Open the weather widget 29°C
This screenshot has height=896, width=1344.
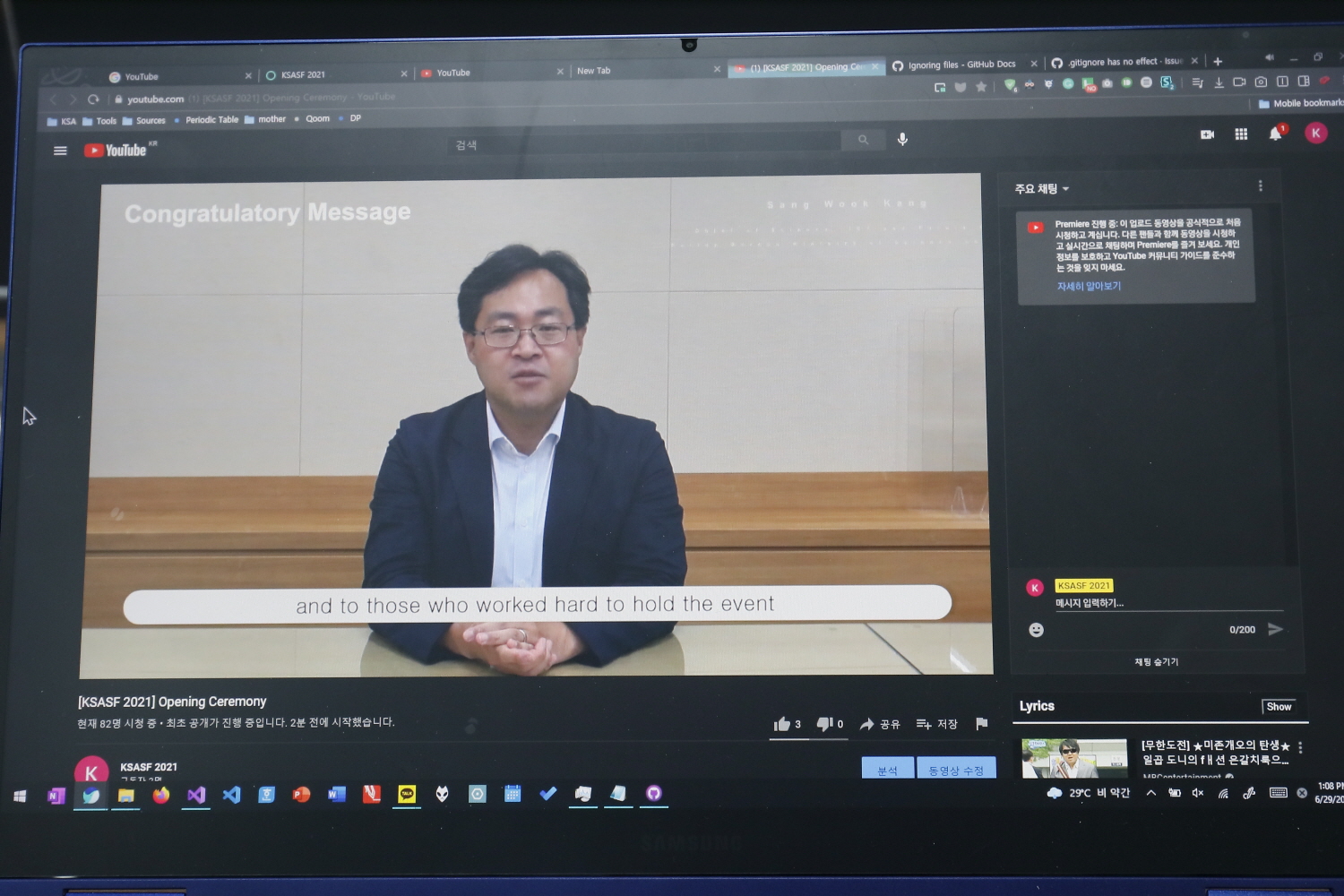point(1089,793)
